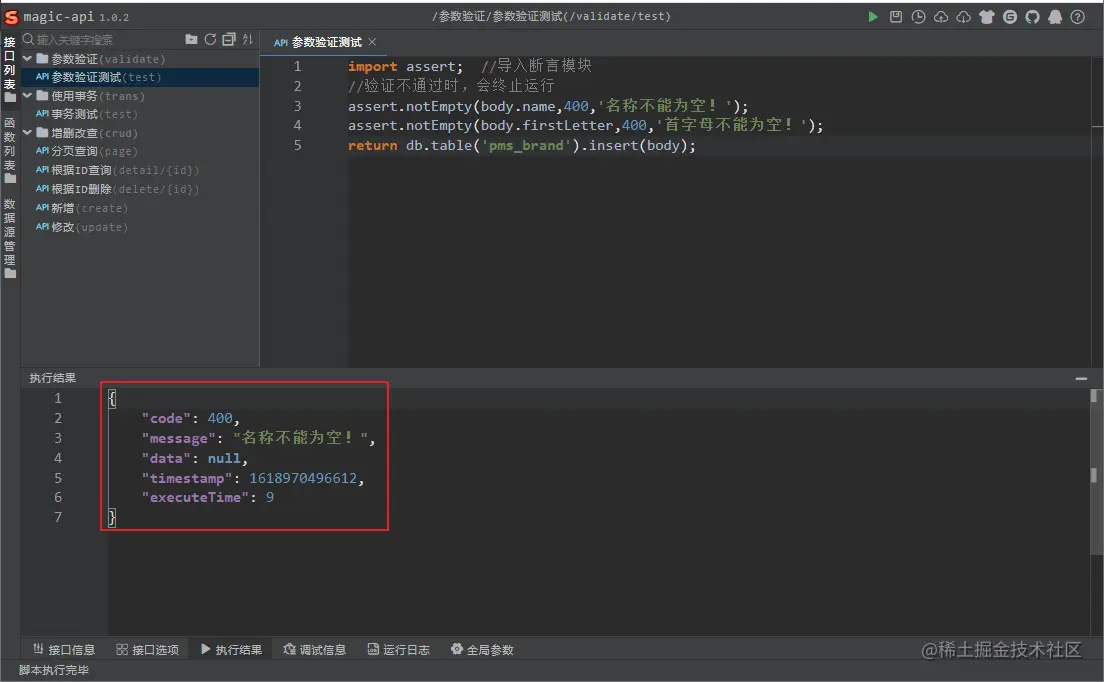Open the 新增(create) API
Viewport: 1104px width, 682px height.
[140, 208]
